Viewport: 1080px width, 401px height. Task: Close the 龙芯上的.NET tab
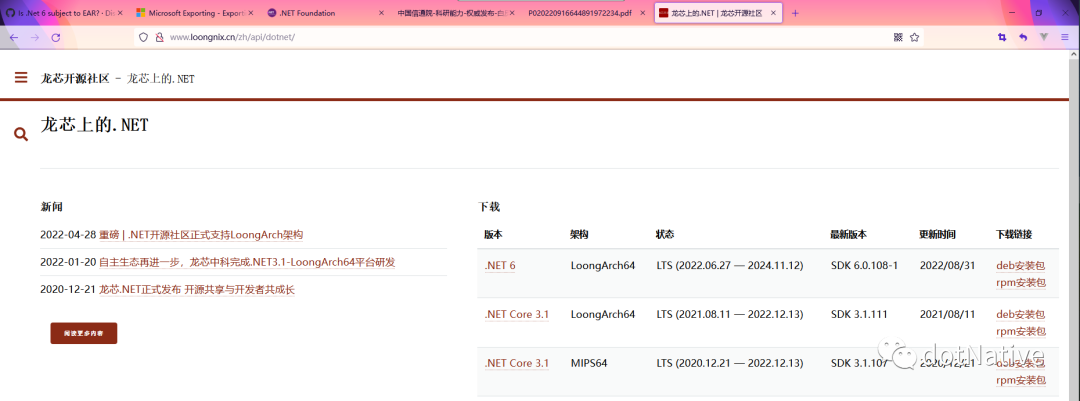click(773, 13)
